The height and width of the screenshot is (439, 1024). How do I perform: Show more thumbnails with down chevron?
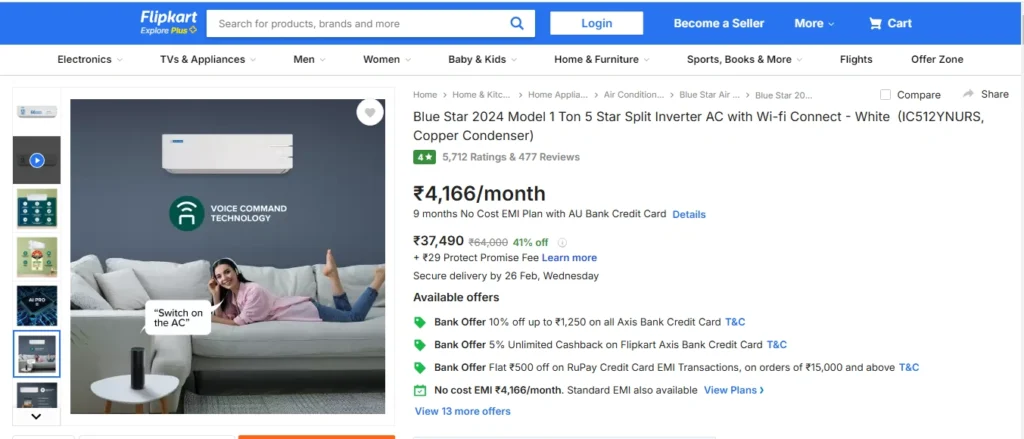coord(36,416)
